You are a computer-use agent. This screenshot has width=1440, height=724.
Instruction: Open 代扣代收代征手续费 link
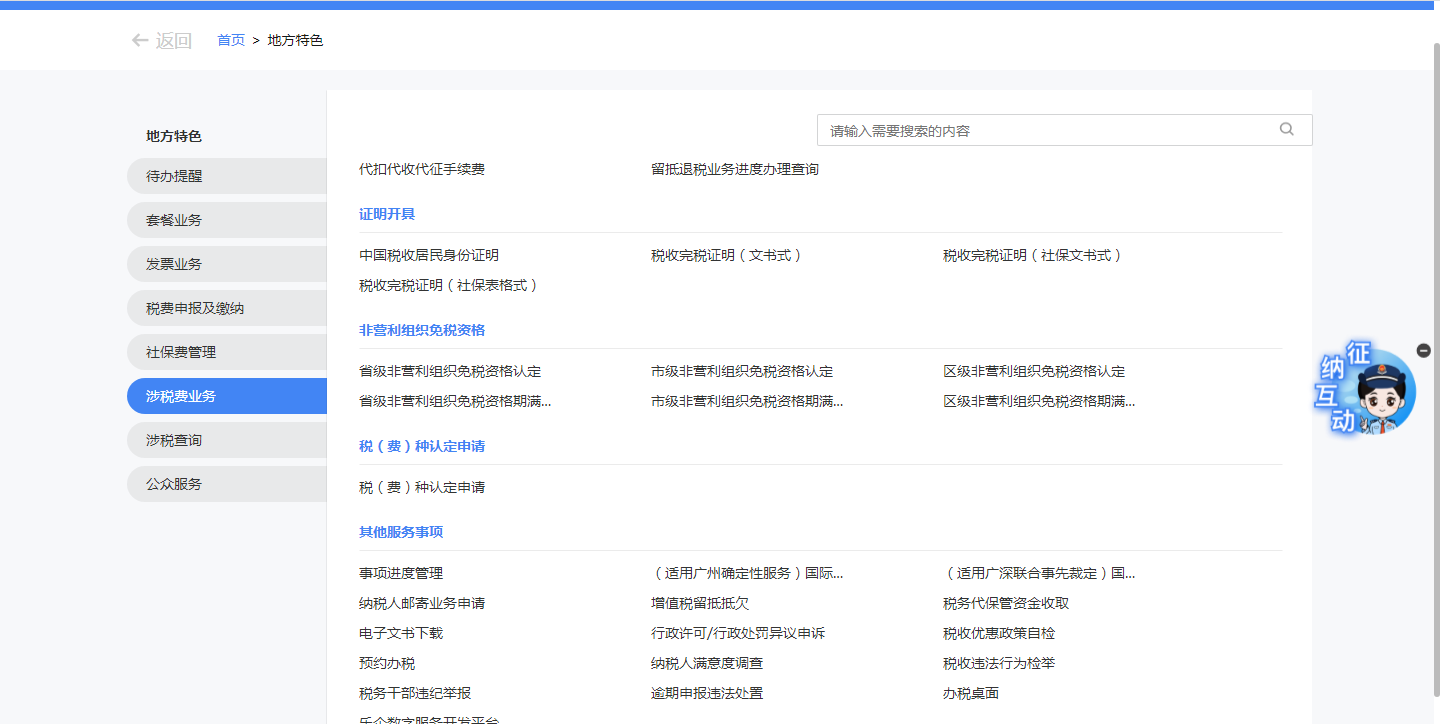click(422, 169)
